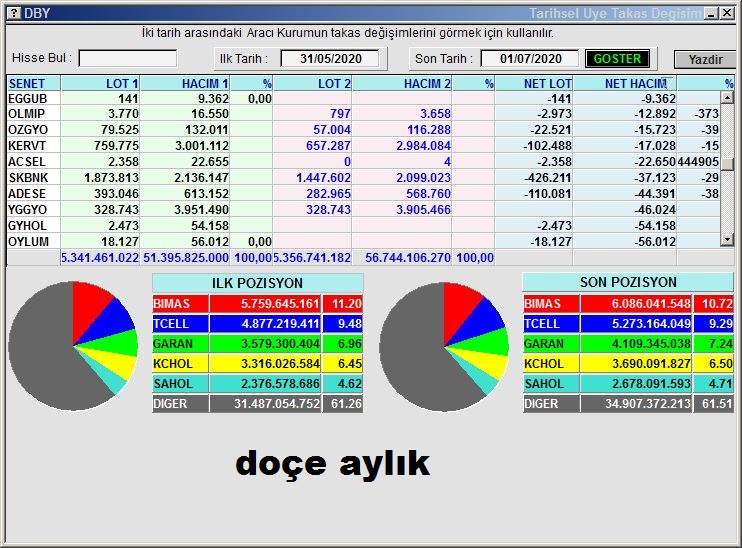Click the ILK POZISYON pie chart
The height and width of the screenshot is (548, 742).
(x=73, y=346)
